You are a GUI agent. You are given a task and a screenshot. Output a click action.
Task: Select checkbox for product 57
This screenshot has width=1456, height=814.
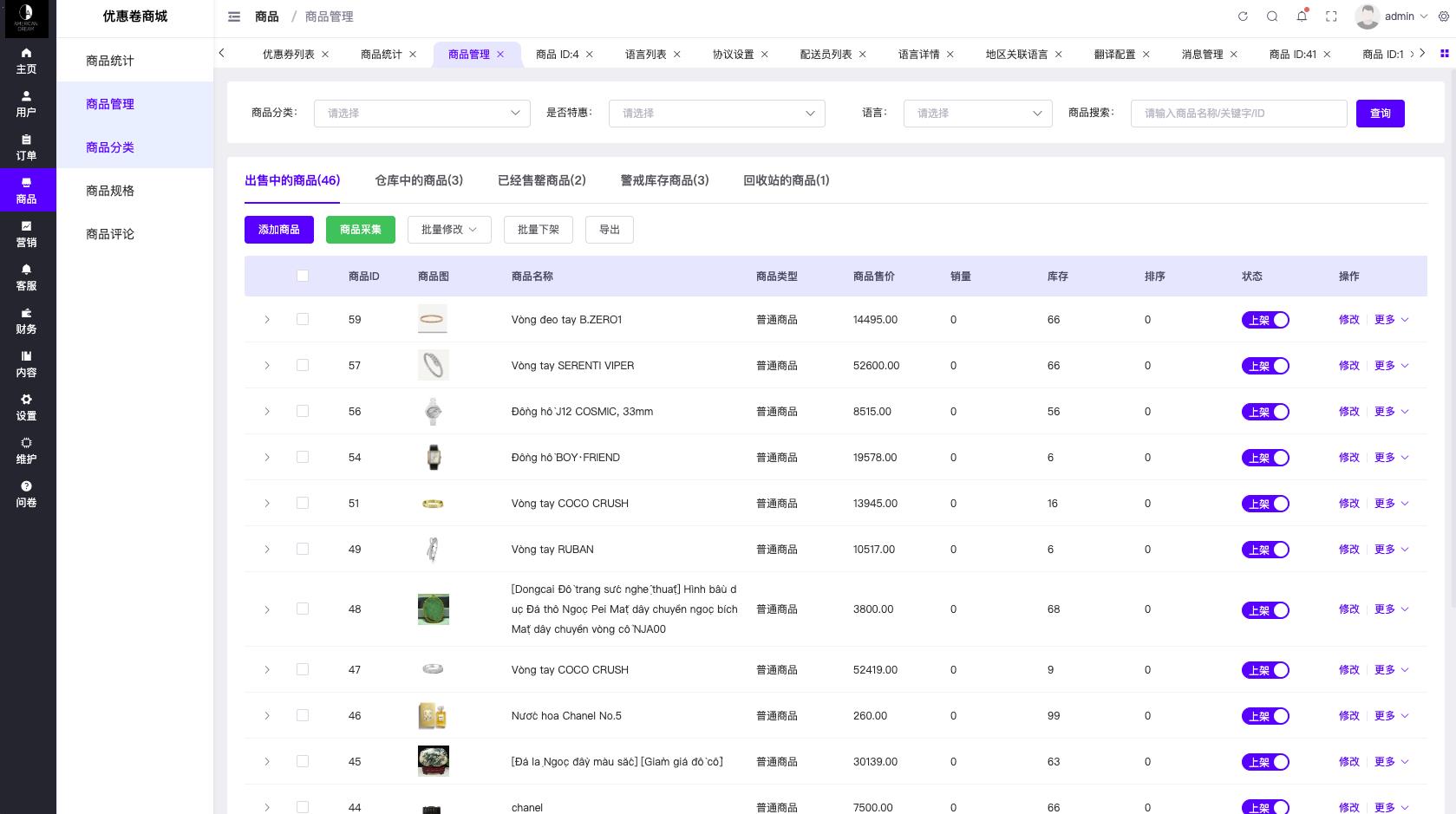click(303, 366)
